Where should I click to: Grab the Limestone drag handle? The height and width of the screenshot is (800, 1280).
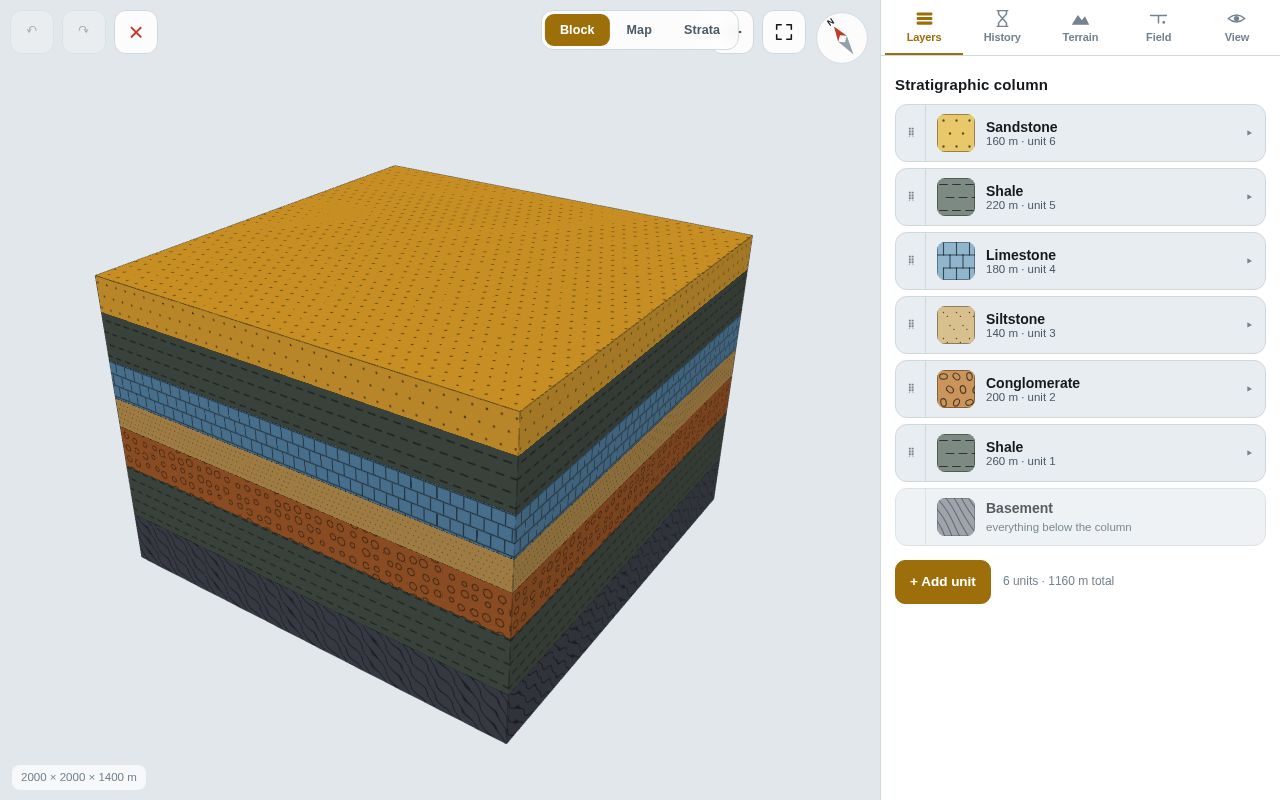coord(911,261)
